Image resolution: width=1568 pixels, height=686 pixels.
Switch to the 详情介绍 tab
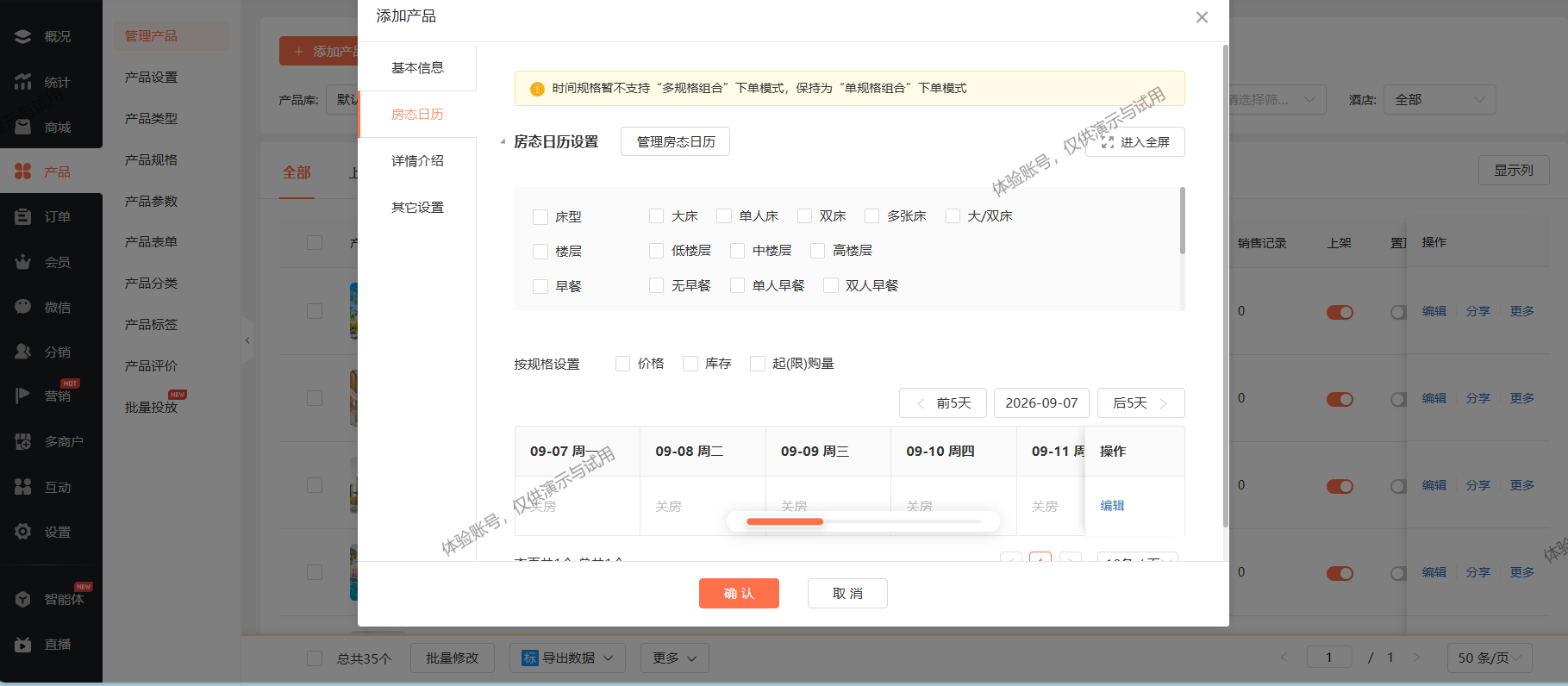[417, 160]
